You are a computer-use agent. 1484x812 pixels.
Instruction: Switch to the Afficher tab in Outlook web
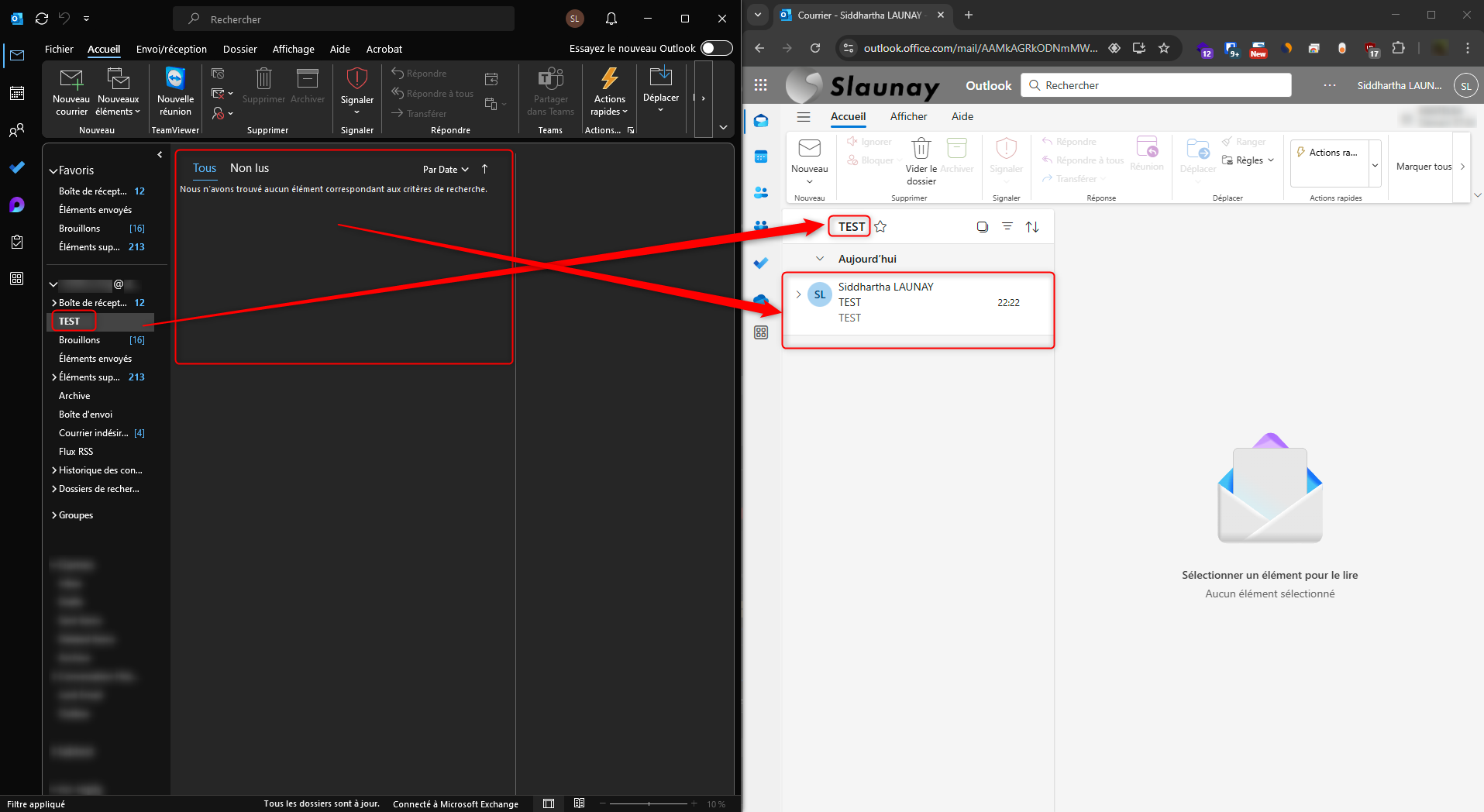pos(908,116)
